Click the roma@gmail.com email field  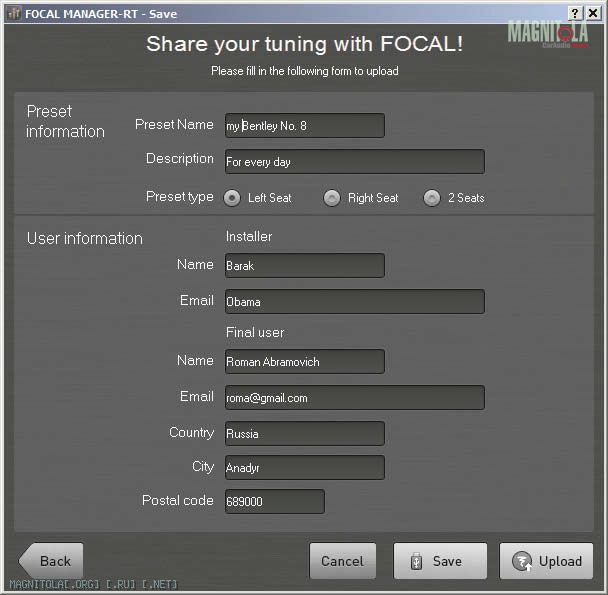(355, 398)
